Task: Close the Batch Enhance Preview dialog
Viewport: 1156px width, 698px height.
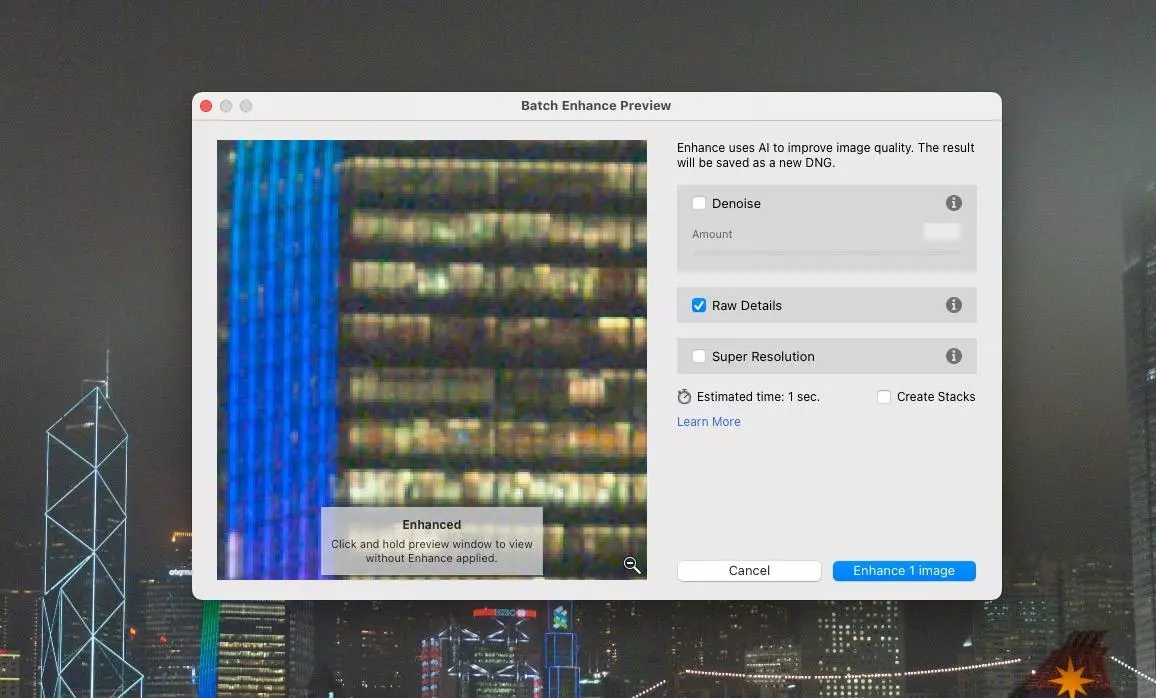Action: [206, 106]
